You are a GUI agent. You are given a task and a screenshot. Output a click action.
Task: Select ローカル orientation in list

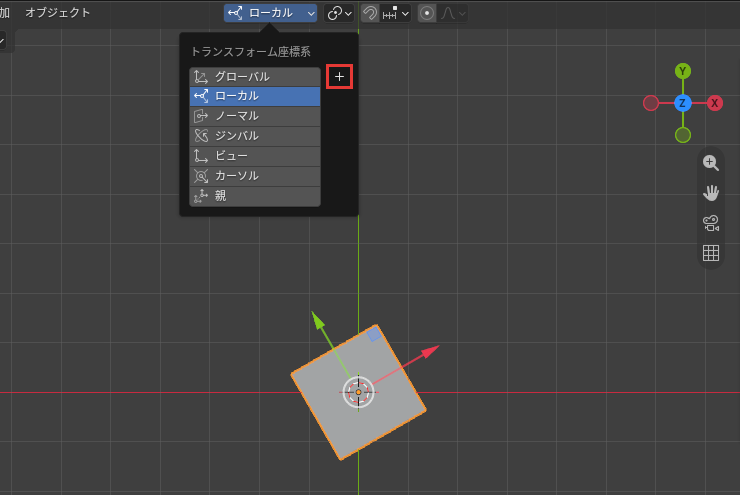255,96
